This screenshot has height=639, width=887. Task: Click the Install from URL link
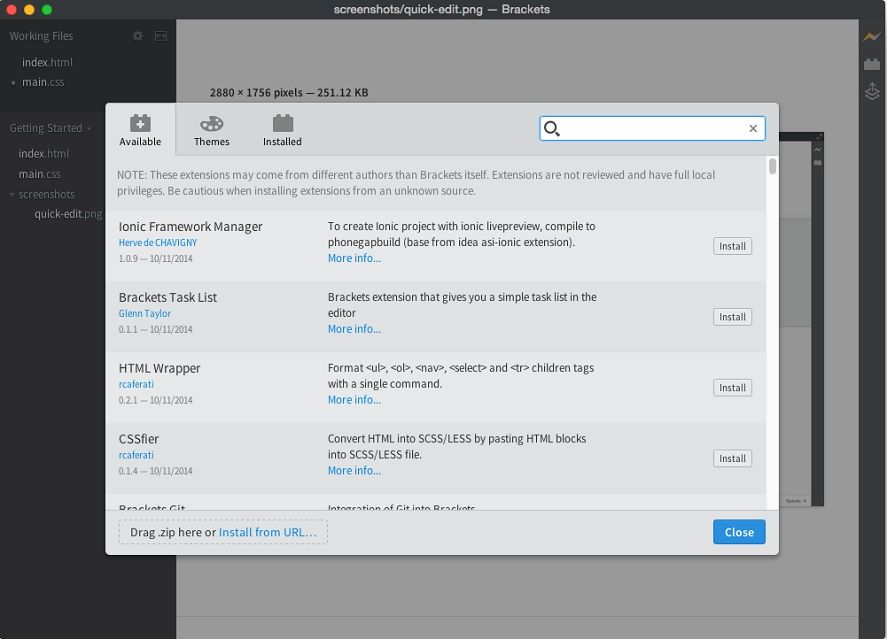(x=268, y=532)
